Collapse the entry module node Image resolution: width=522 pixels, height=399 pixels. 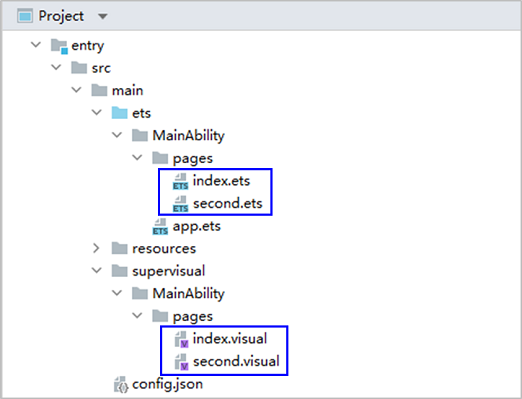(x=36, y=45)
